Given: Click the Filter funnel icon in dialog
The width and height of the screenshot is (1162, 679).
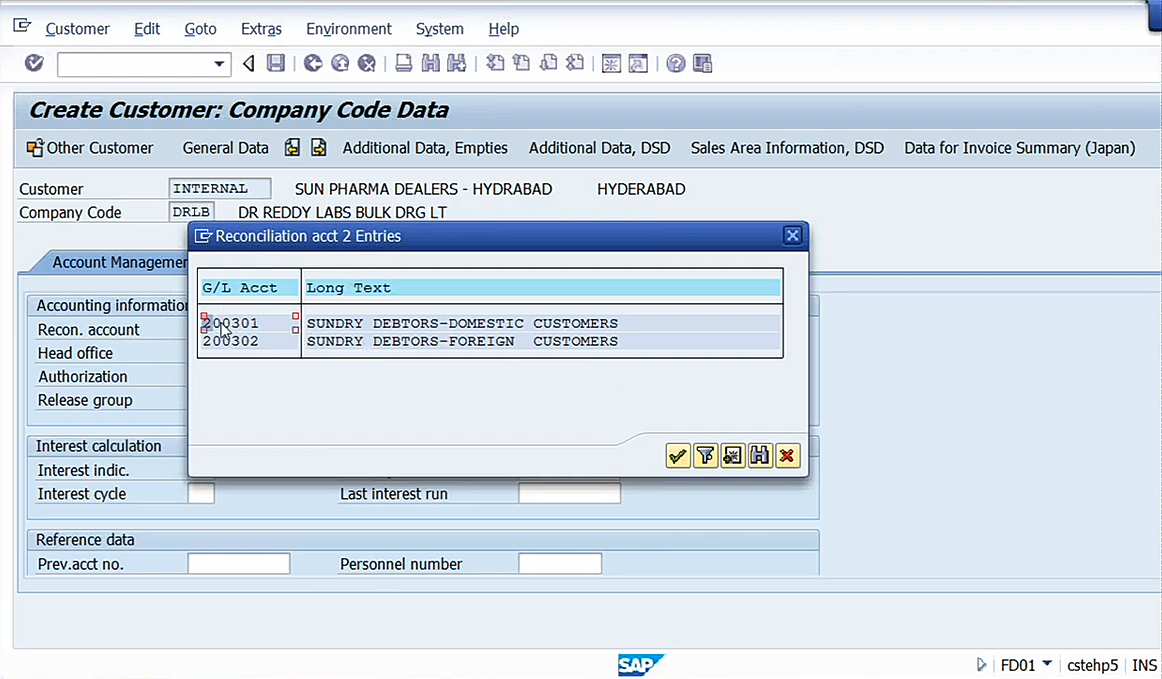Looking at the screenshot, I should [706, 456].
